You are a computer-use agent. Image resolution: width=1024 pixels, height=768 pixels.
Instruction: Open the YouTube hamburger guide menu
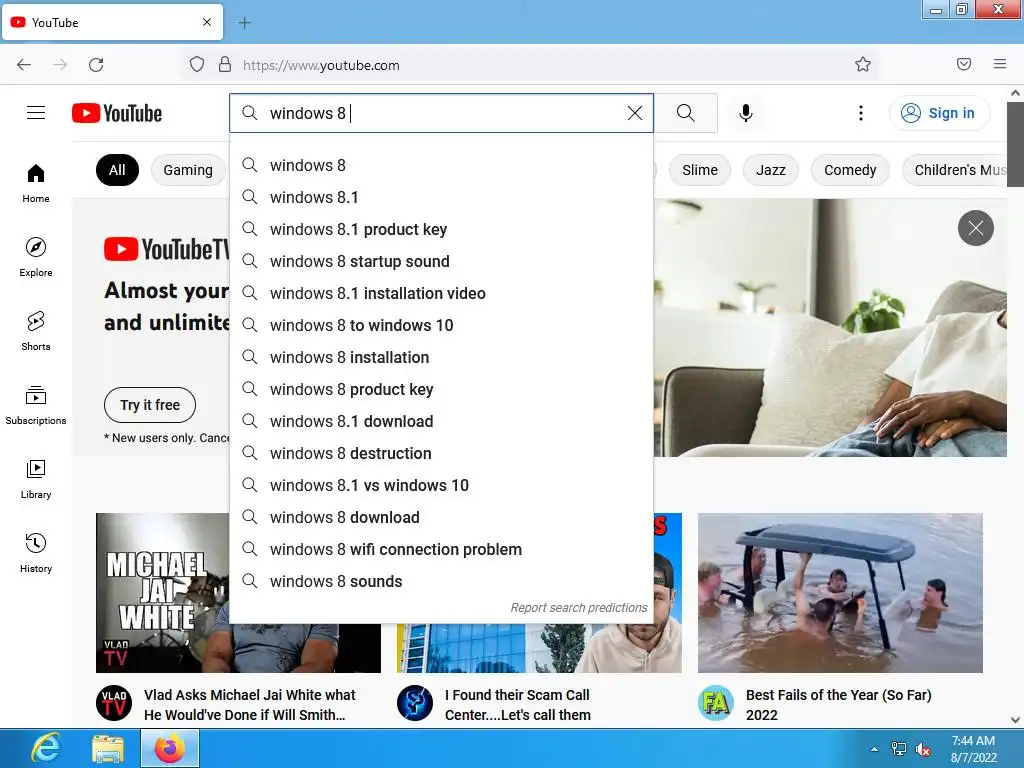click(36, 113)
